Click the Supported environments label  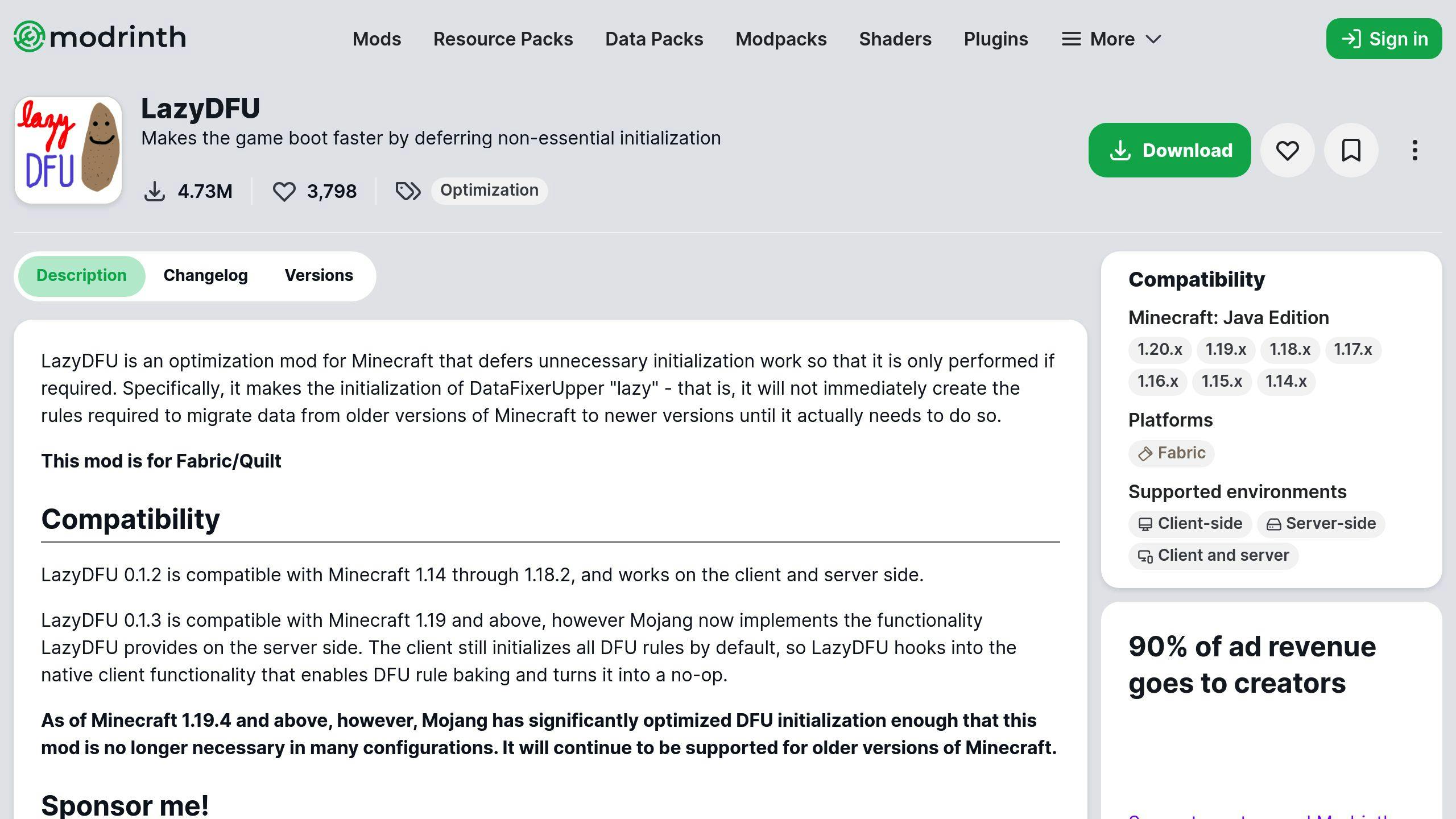click(x=1237, y=491)
